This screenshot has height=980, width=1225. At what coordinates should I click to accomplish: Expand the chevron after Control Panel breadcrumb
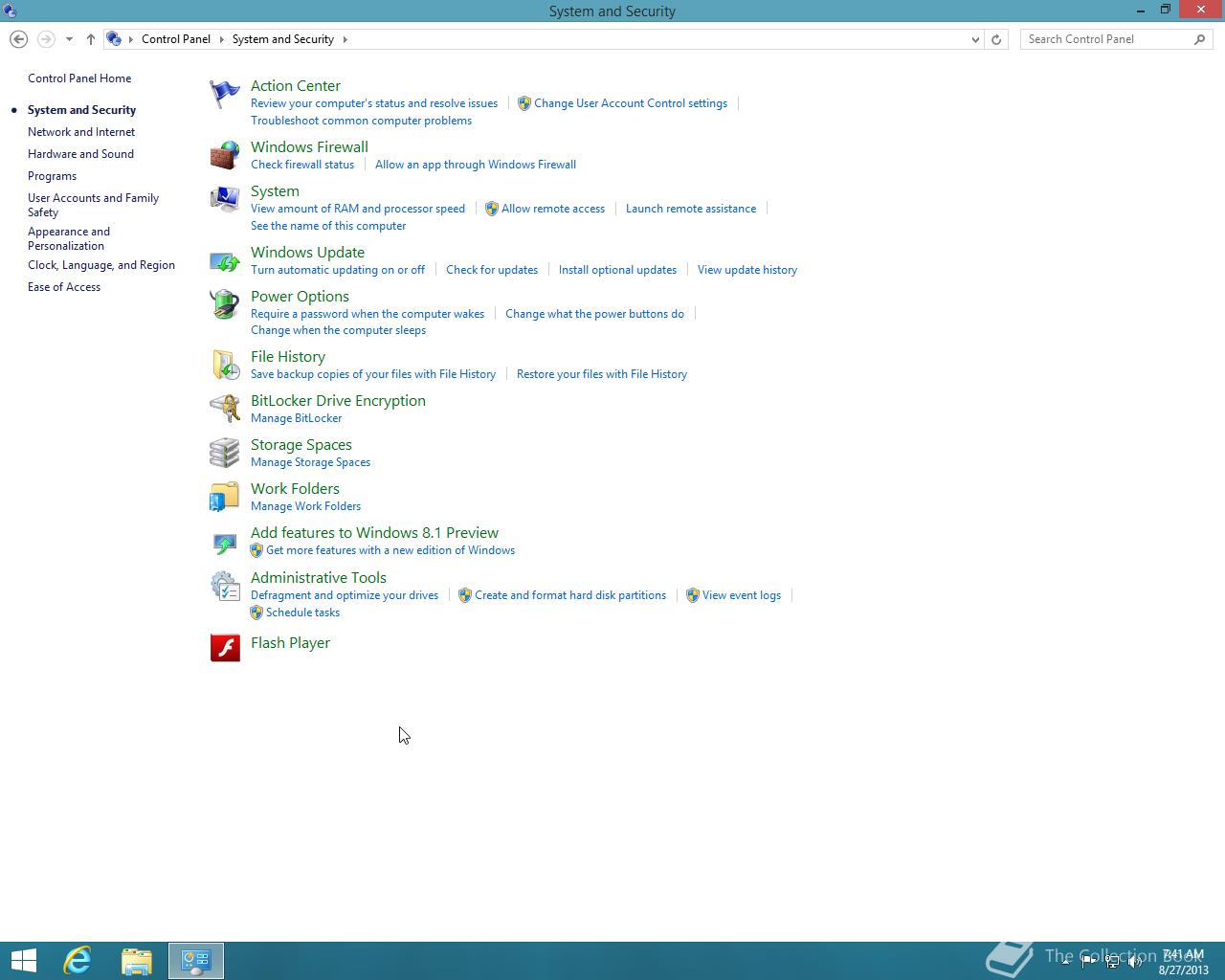[x=221, y=39]
